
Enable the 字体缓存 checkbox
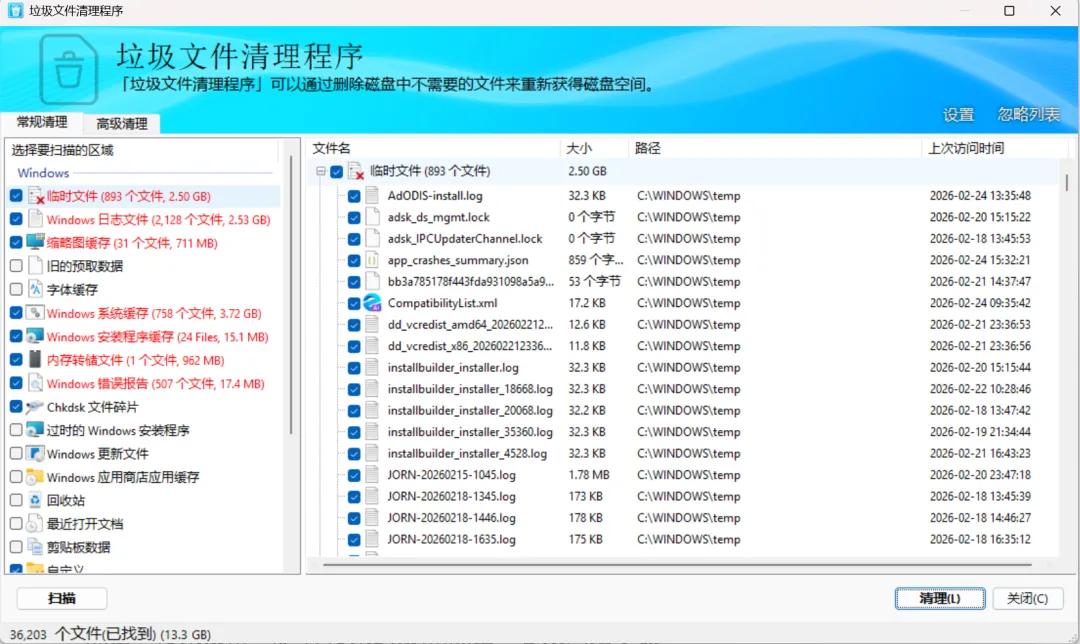[16, 289]
